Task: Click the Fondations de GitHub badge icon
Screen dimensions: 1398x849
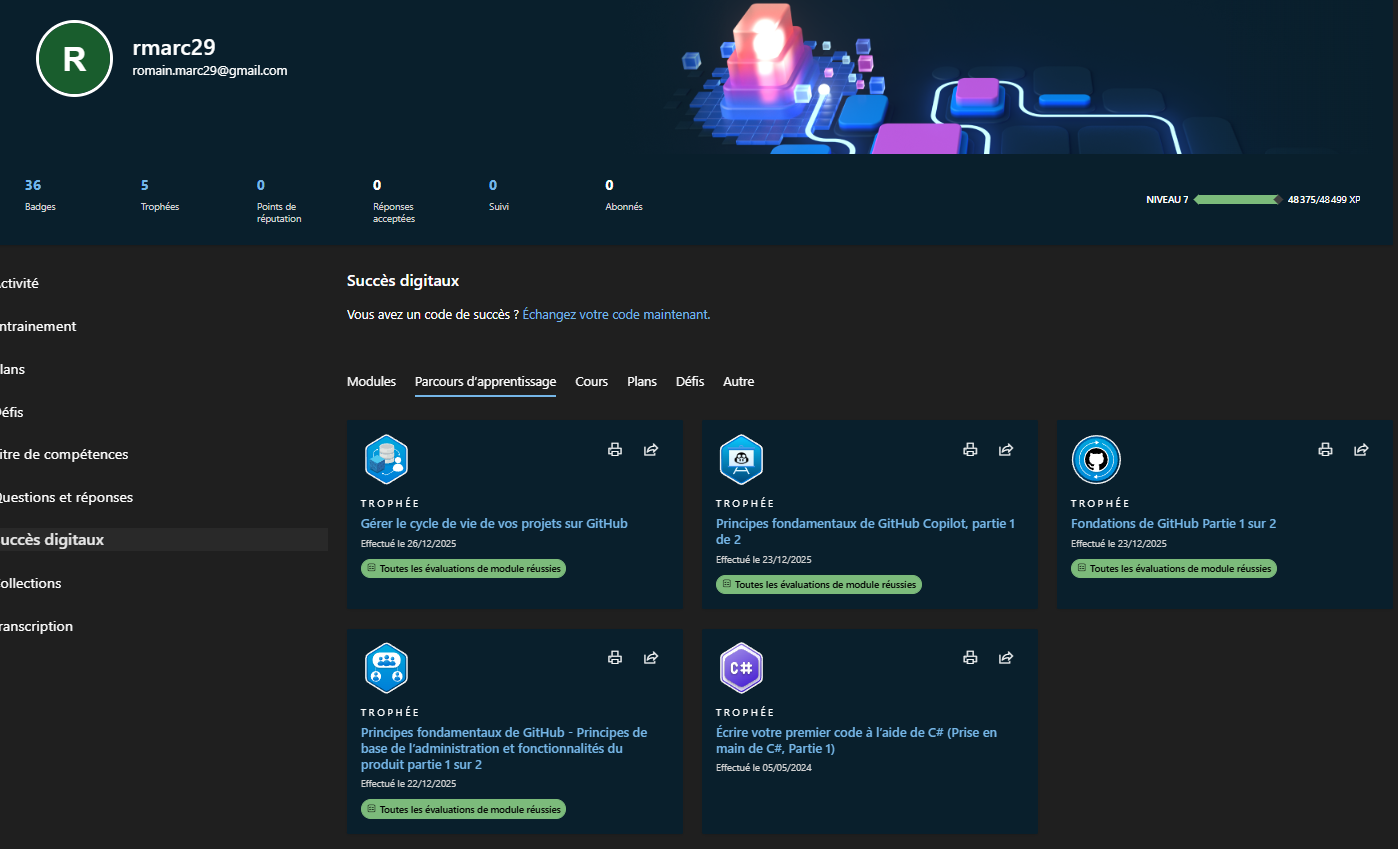Action: (x=1096, y=460)
